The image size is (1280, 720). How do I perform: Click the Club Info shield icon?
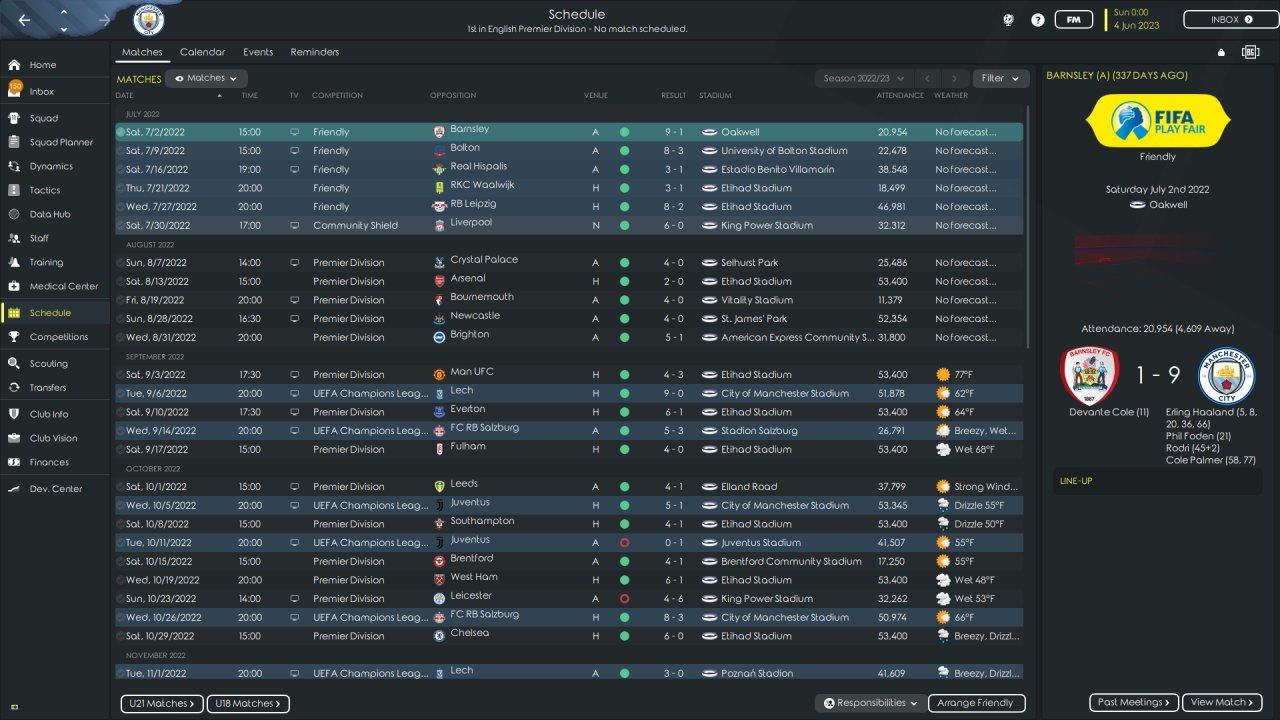(x=14, y=414)
